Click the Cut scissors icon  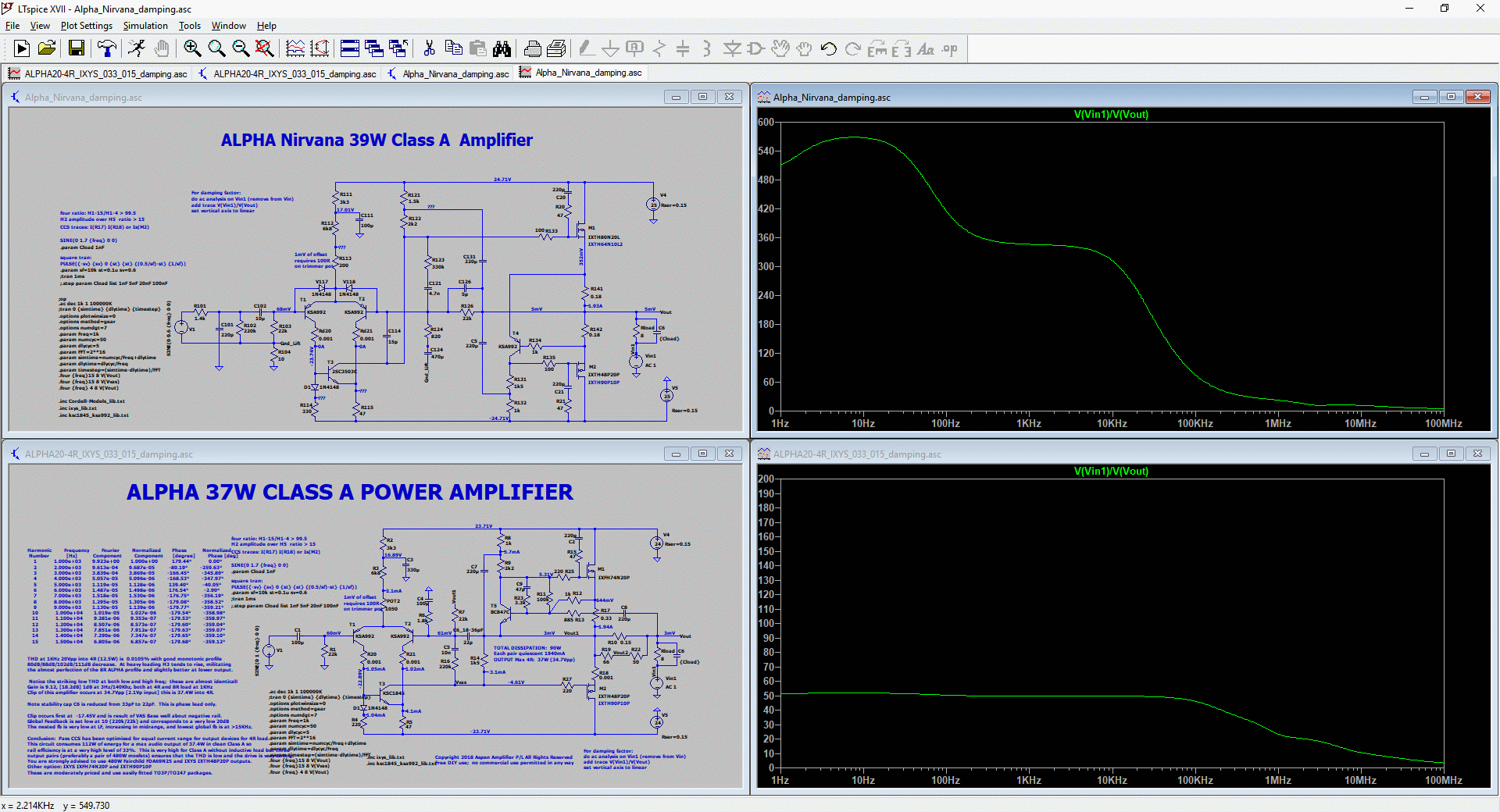(x=429, y=48)
